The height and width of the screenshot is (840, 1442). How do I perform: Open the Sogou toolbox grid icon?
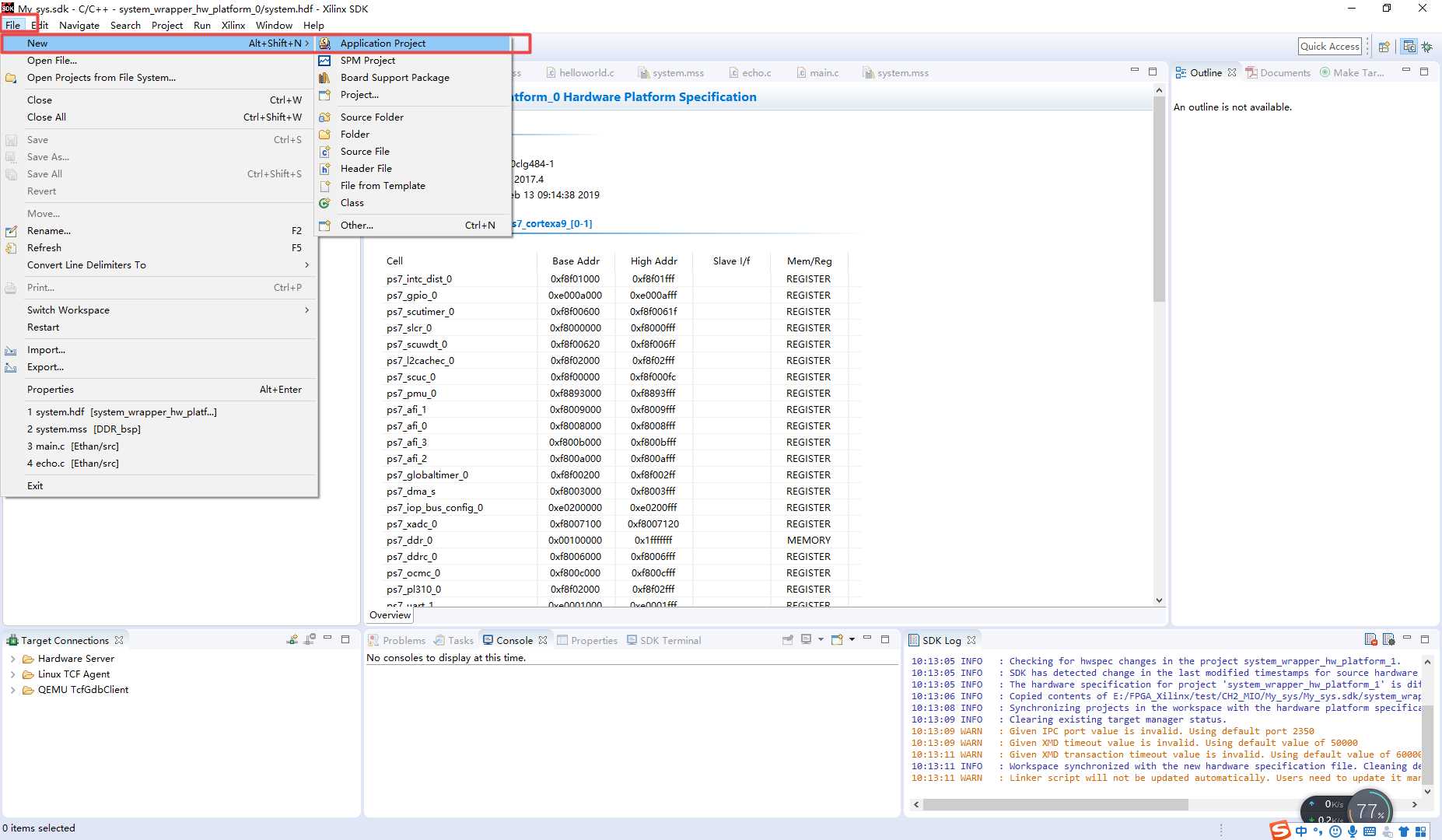[x=1421, y=831]
